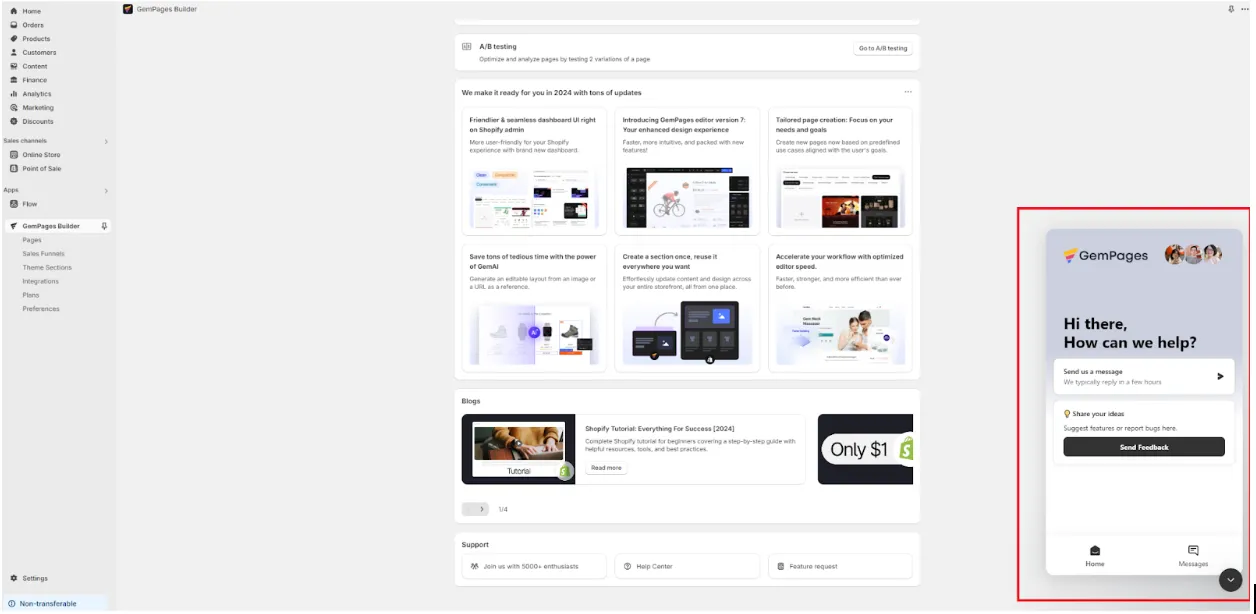Click Send us a message in chat widget
Viewport: 1256px width, 614px height.
pyautogui.click(x=1144, y=377)
